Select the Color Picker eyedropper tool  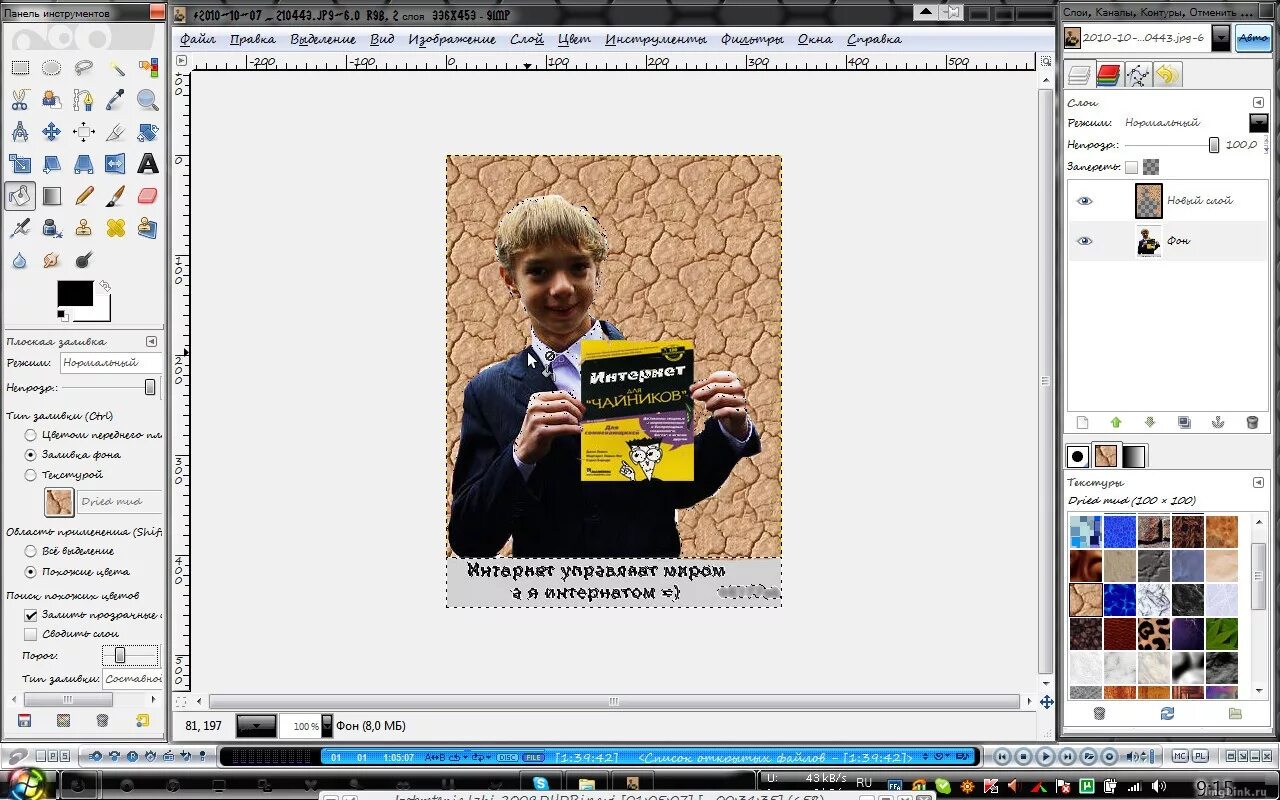(116, 100)
